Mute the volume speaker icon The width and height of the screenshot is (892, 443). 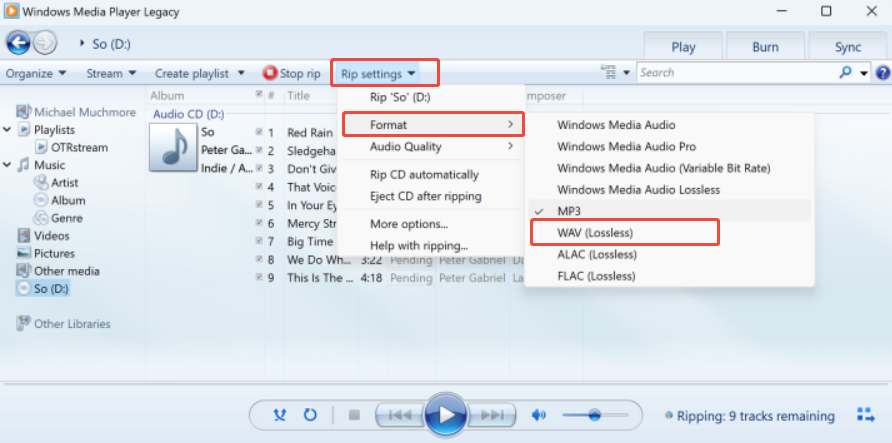coord(538,415)
